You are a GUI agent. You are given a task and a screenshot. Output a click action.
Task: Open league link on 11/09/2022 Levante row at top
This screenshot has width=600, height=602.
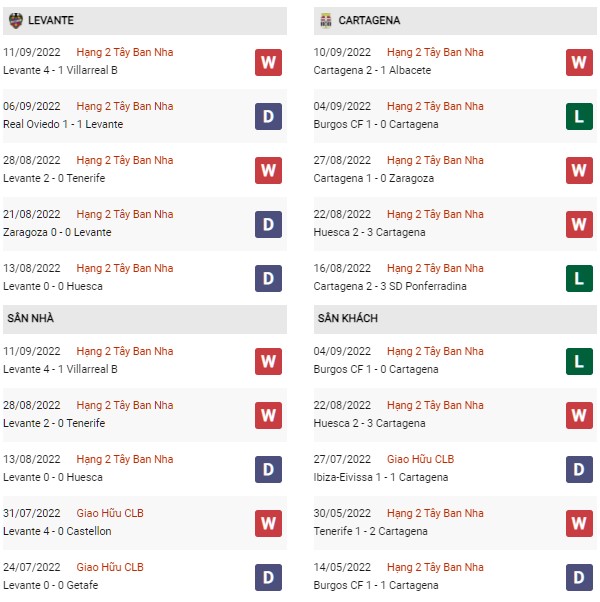(125, 52)
